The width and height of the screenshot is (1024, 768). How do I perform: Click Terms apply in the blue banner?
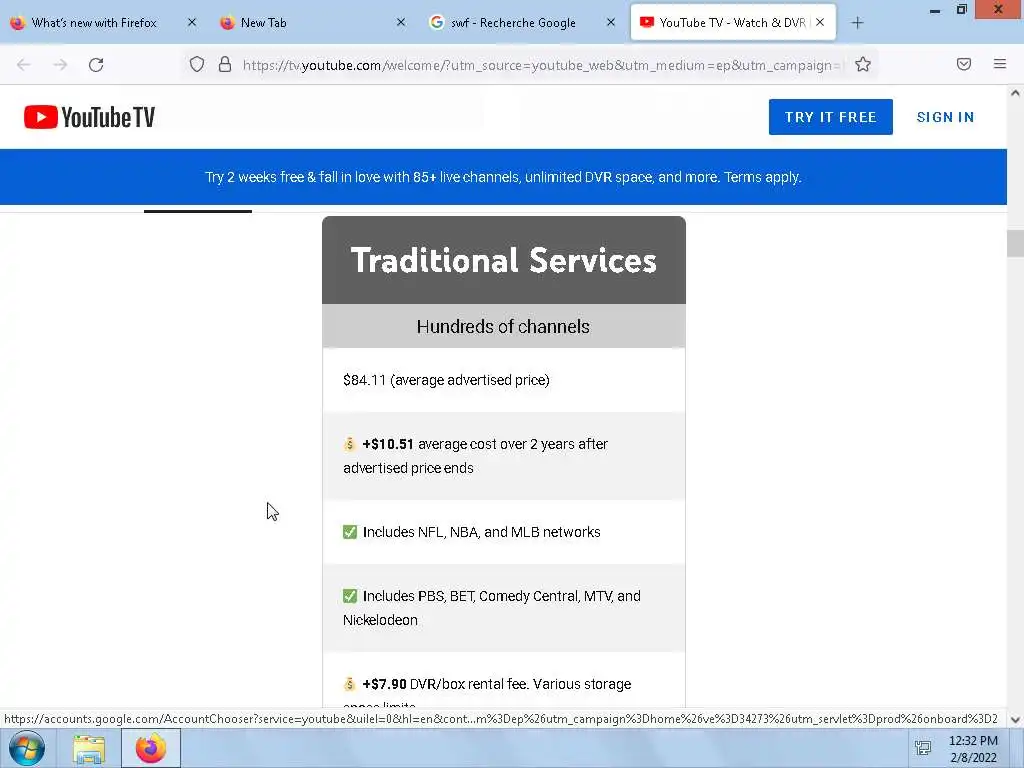click(x=762, y=177)
